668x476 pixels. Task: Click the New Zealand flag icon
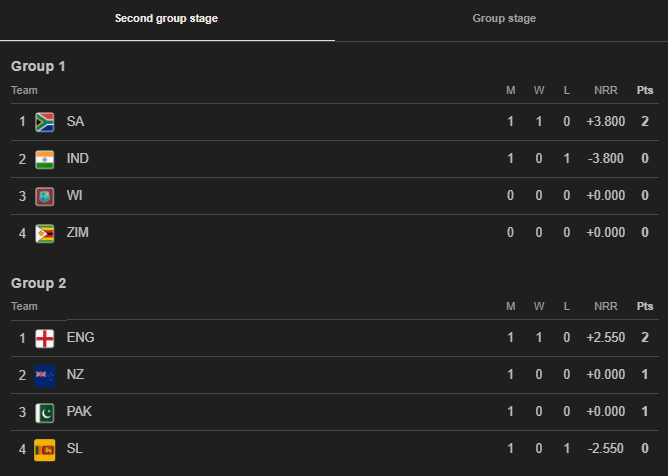[44, 375]
